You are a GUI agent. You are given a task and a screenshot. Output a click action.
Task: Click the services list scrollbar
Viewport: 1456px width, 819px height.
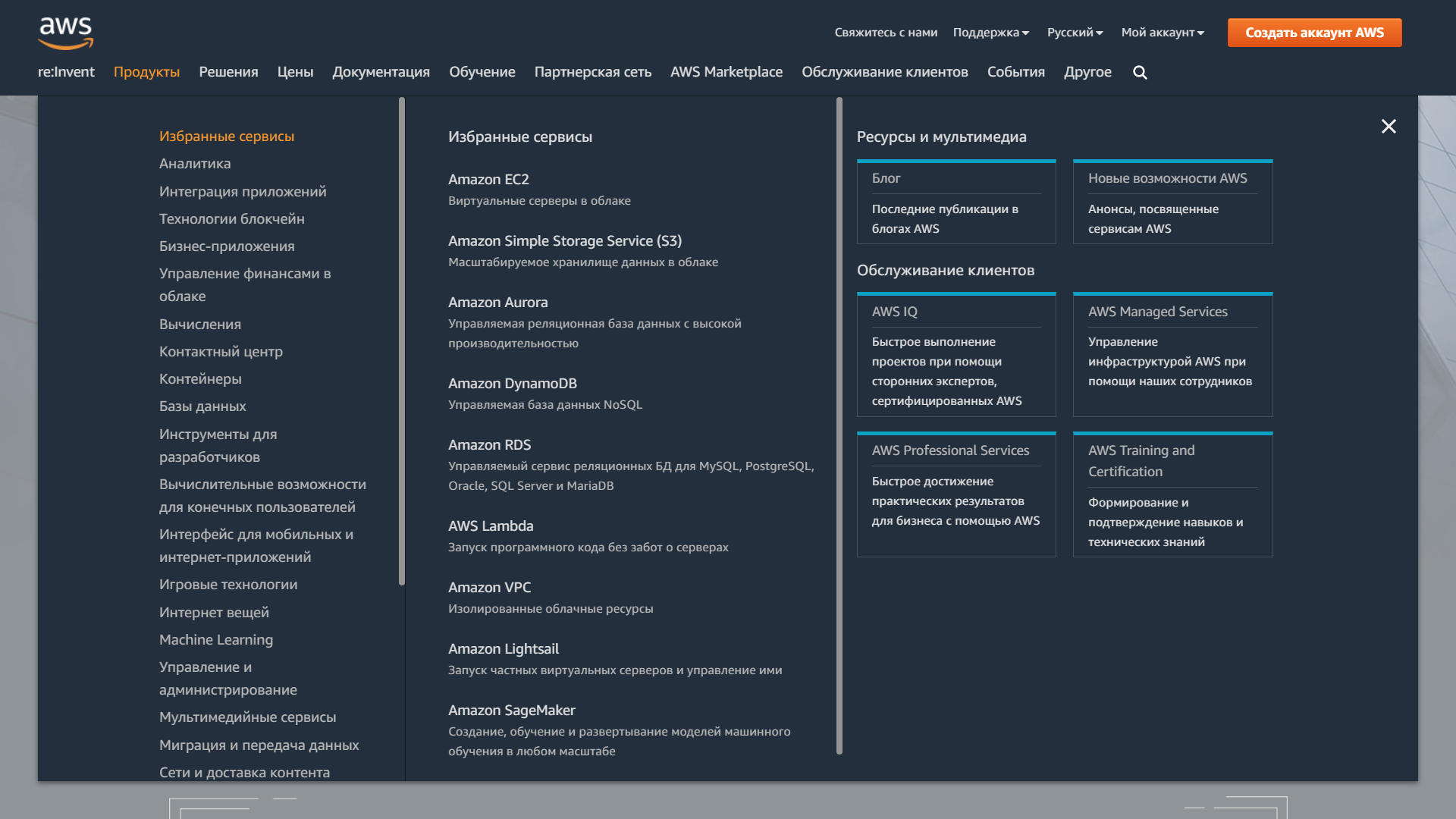pos(839,425)
